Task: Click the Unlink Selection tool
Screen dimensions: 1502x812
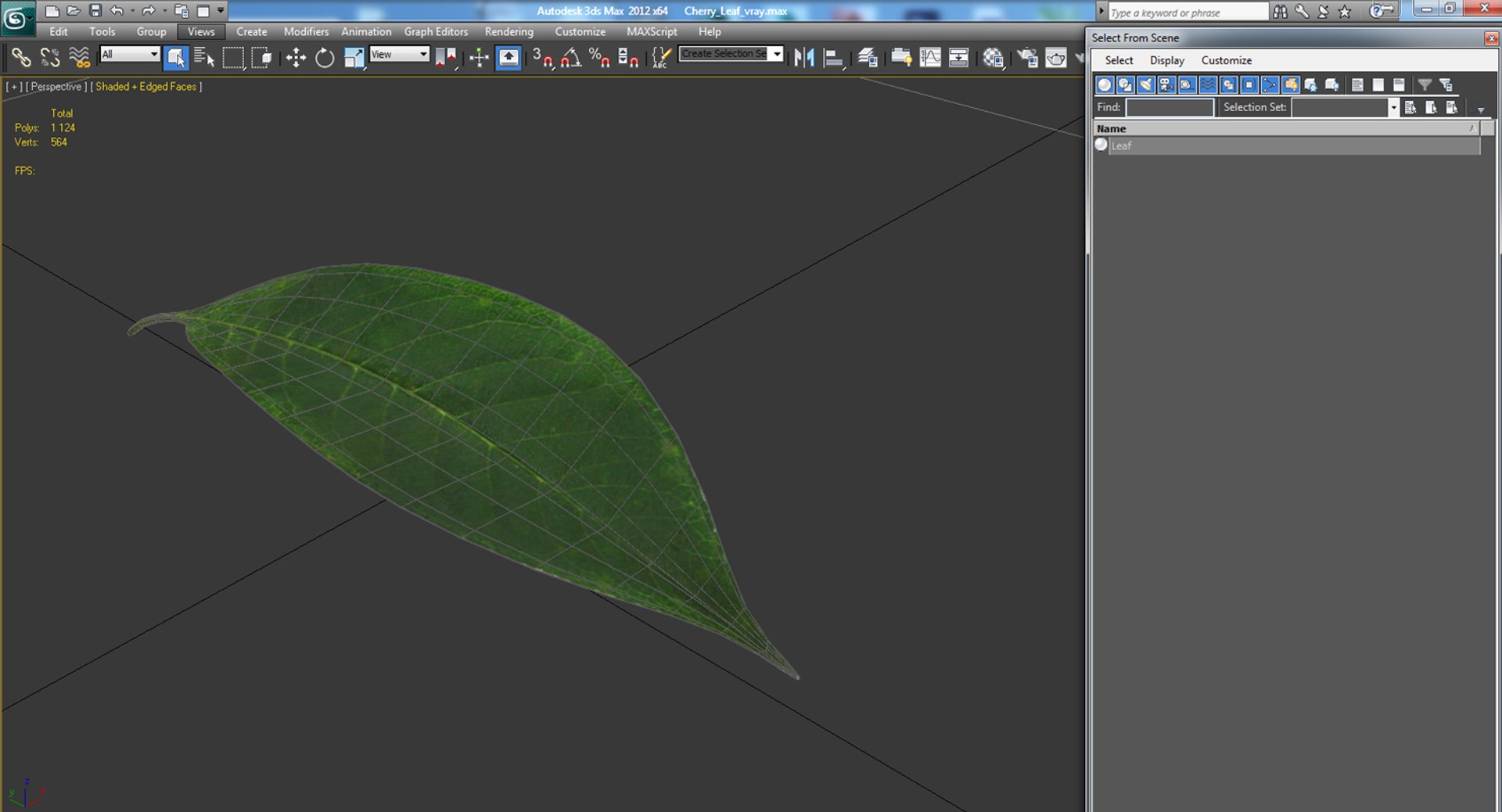Action: 50,58
